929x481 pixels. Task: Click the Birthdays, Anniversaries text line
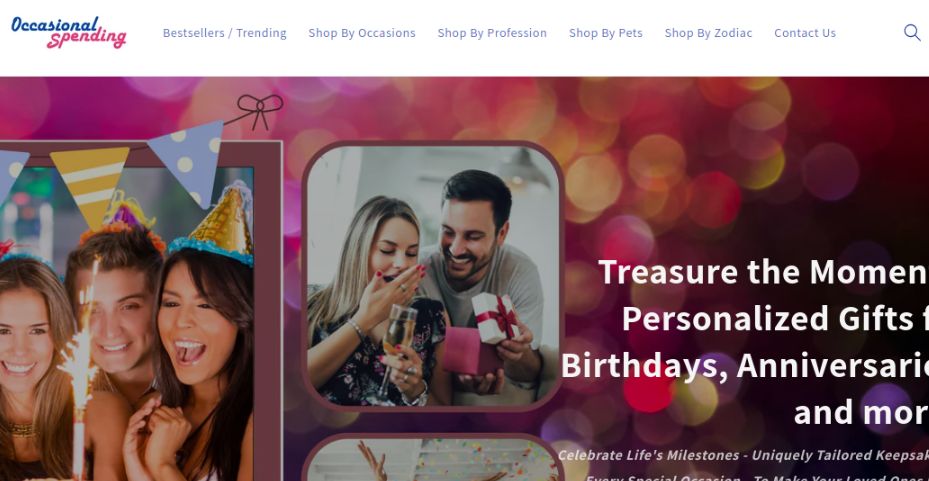click(x=744, y=365)
